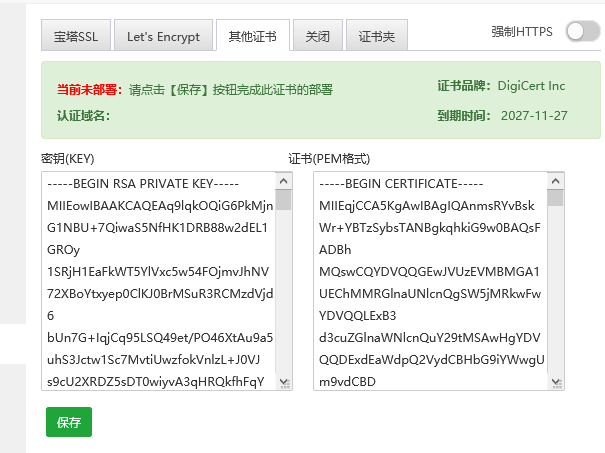This screenshot has width=605, height=453.
Task: Click the 证书(PEM格式) label
Action: coord(329,159)
